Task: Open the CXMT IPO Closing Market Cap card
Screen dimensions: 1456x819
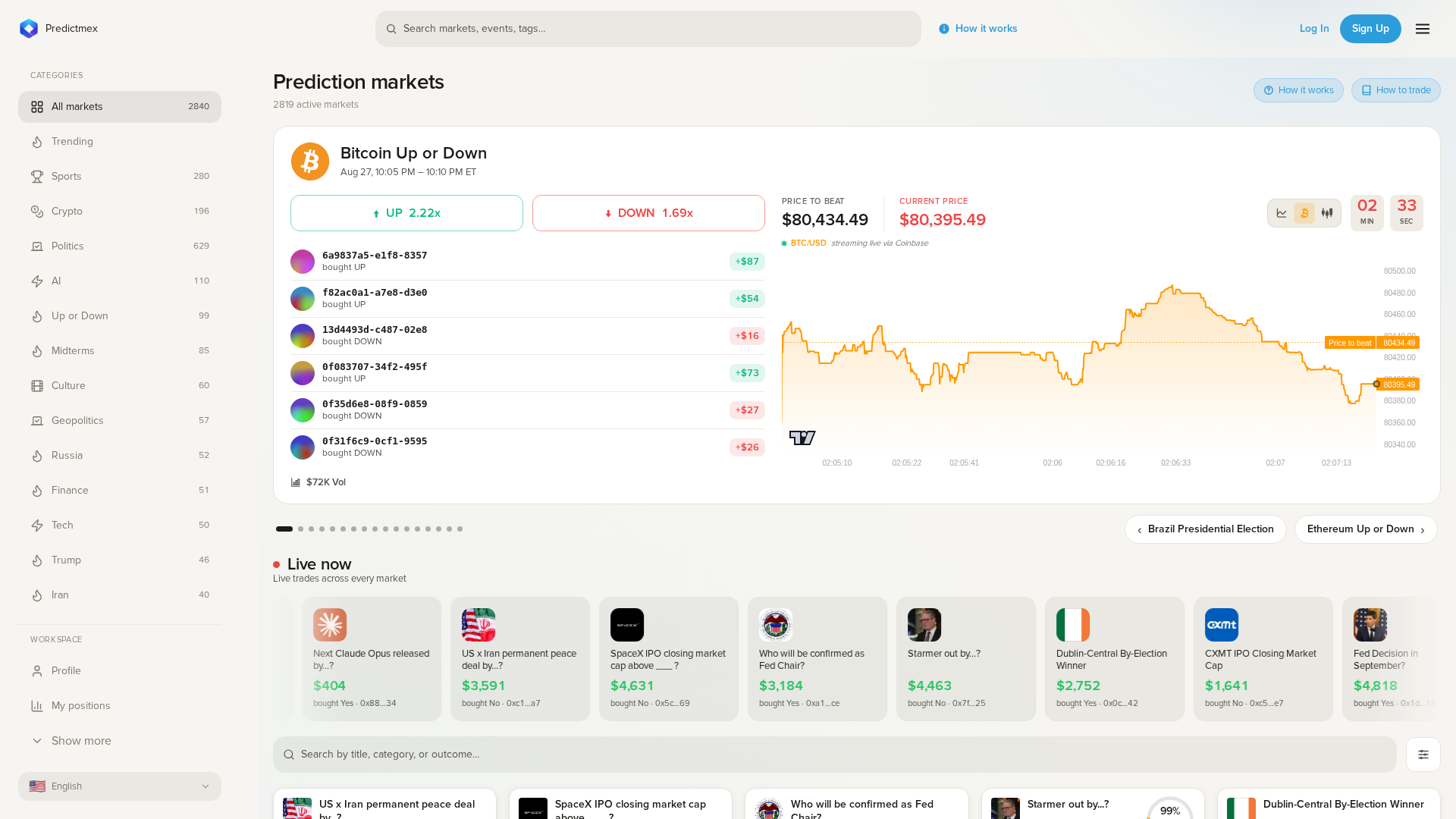Action: tap(1263, 659)
